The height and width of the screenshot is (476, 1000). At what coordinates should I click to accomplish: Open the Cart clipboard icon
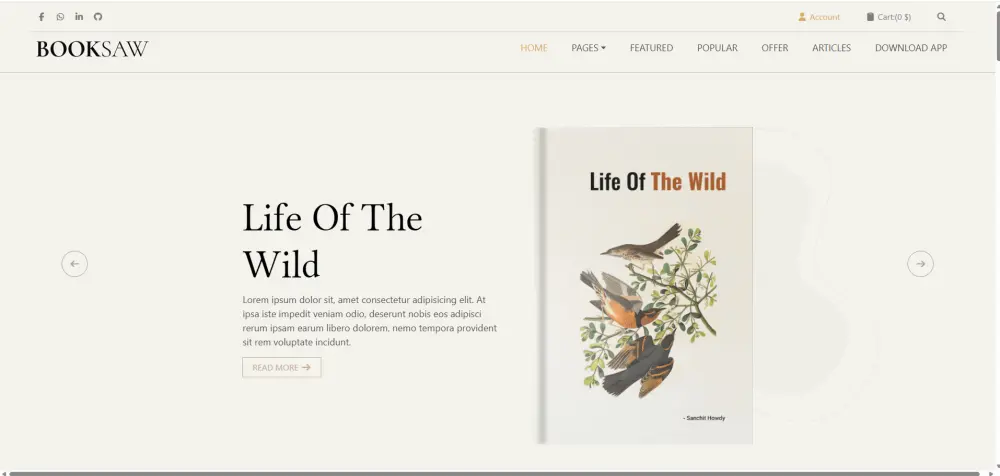click(870, 17)
